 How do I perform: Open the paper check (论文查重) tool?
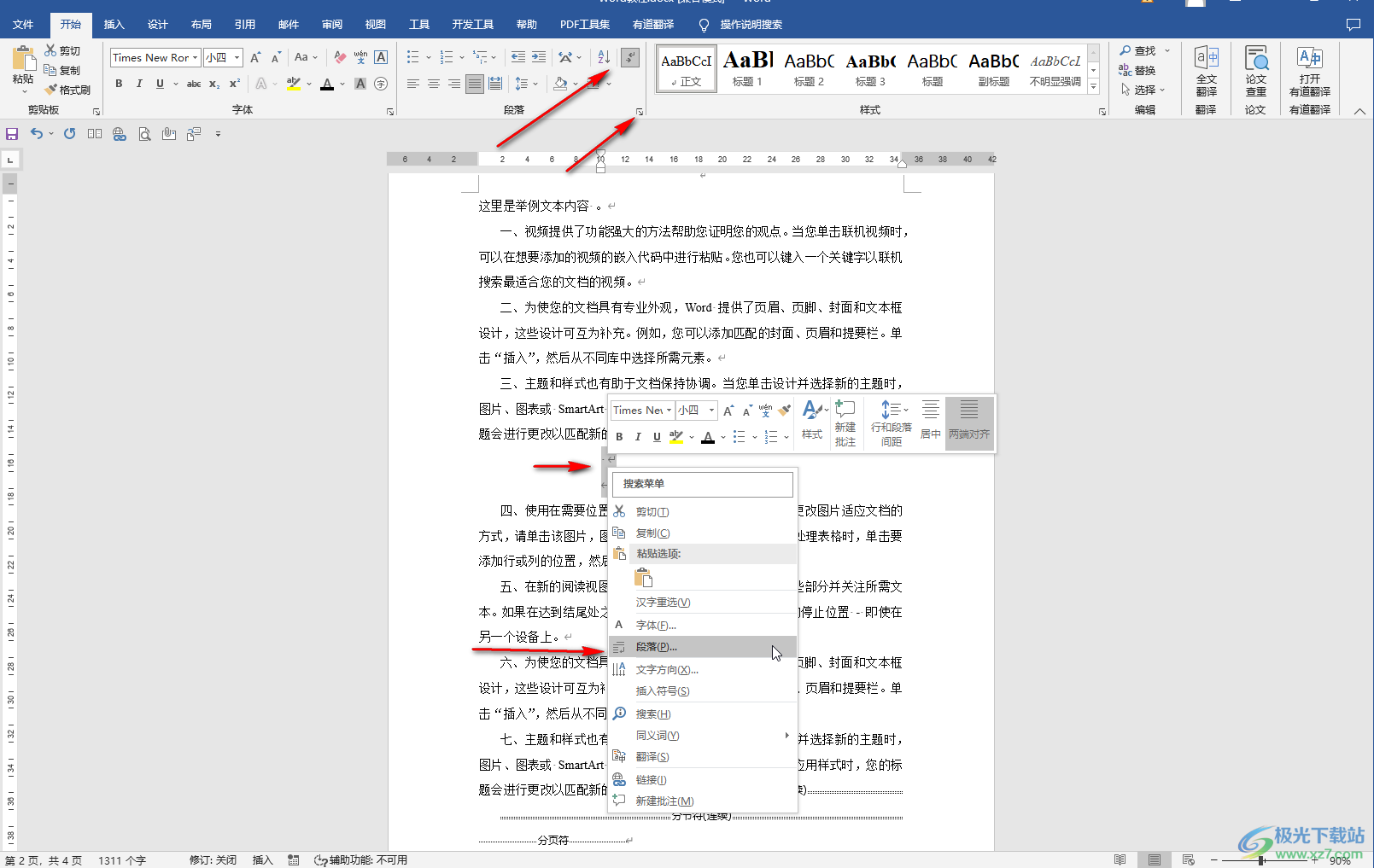click(x=1255, y=72)
